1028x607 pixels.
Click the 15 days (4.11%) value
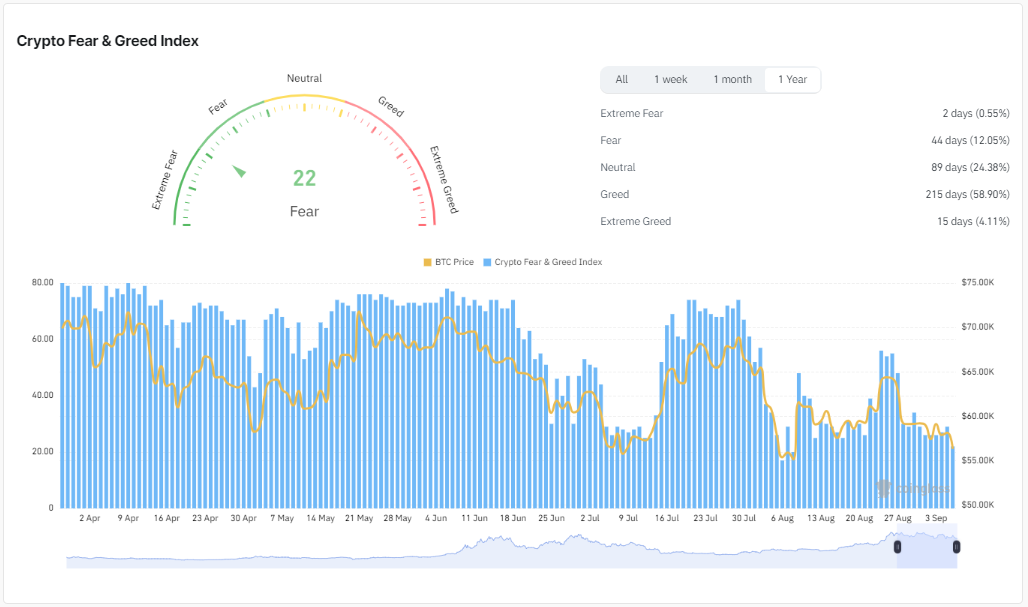[x=973, y=221]
